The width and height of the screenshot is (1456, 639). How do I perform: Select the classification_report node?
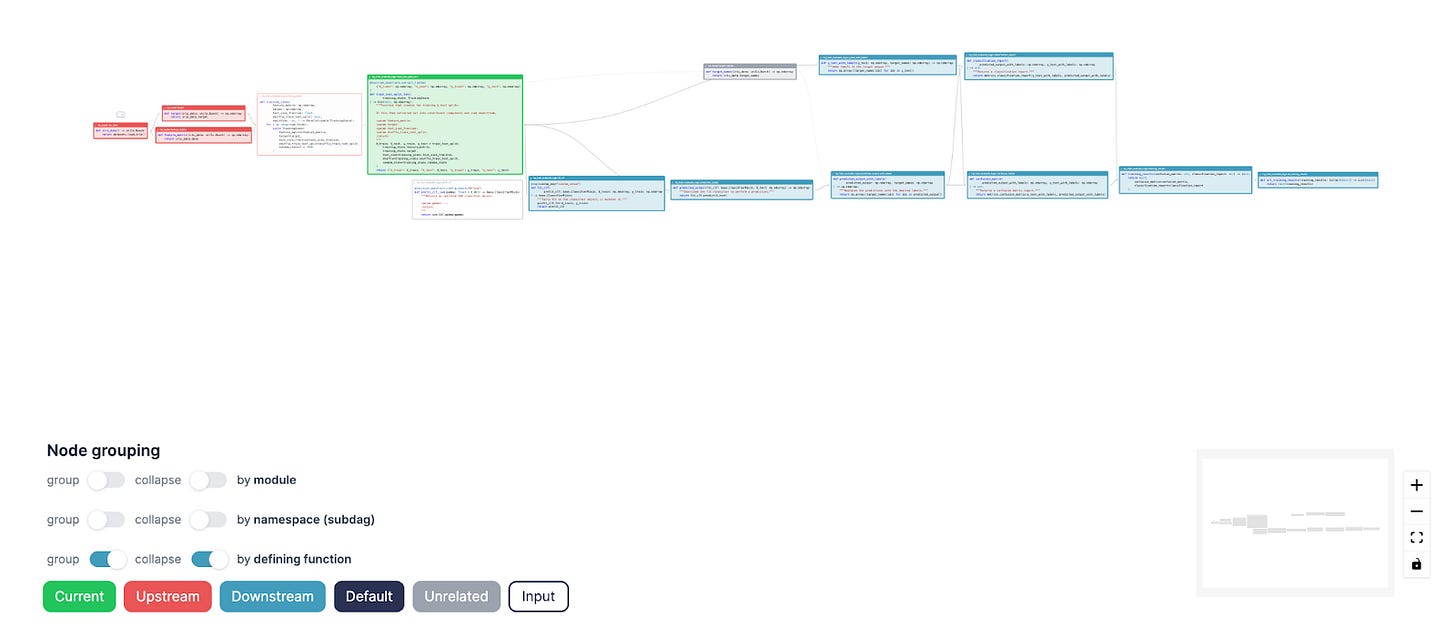point(1039,66)
